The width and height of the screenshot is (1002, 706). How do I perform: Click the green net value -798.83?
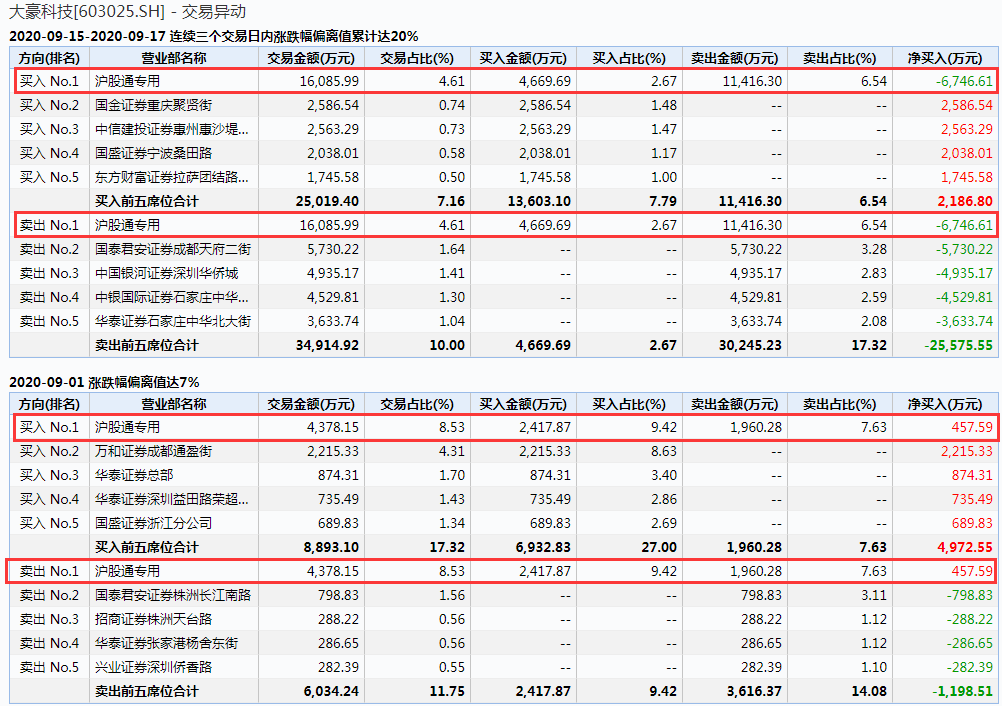[970, 595]
